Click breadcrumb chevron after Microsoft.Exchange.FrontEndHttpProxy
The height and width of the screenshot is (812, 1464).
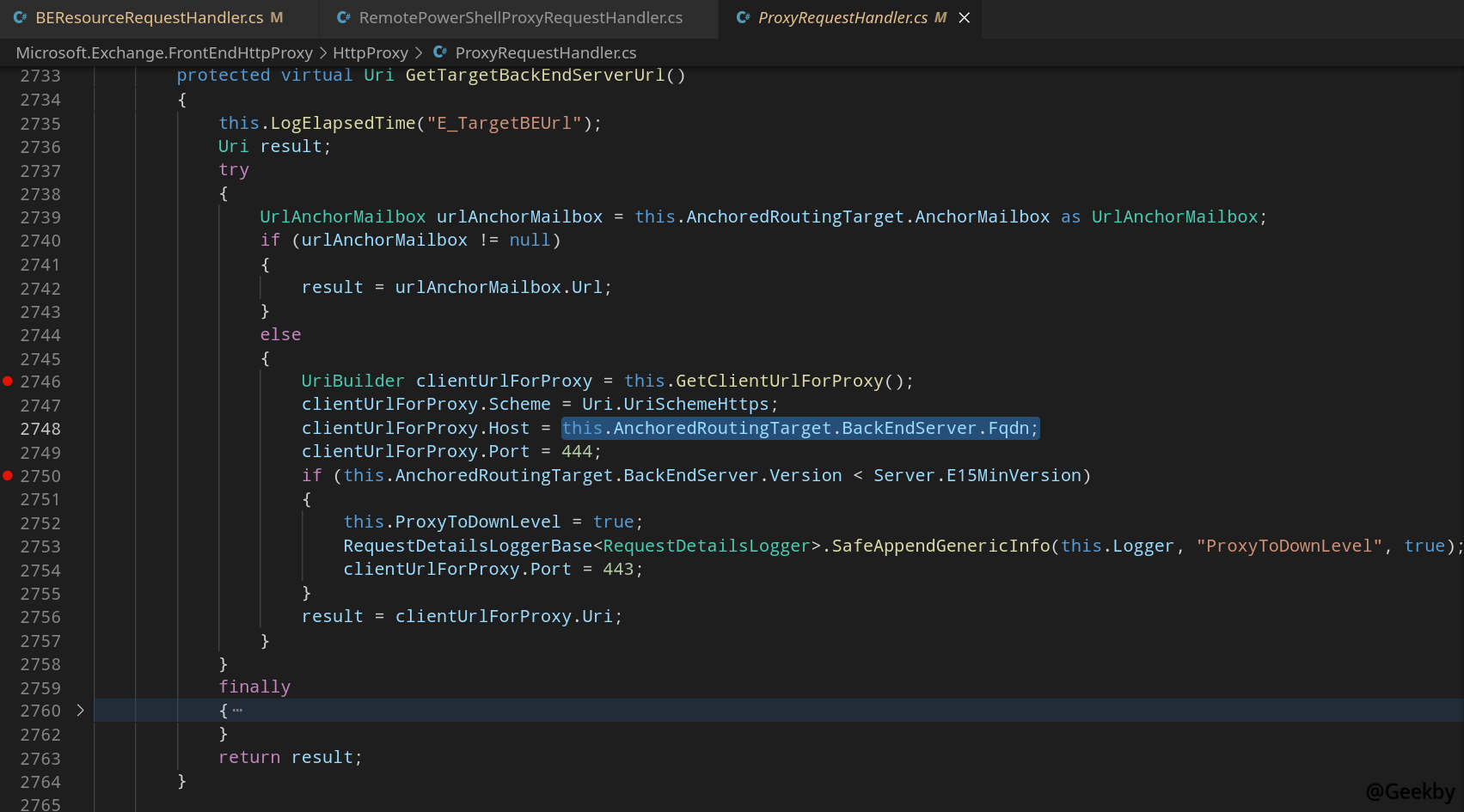323,52
